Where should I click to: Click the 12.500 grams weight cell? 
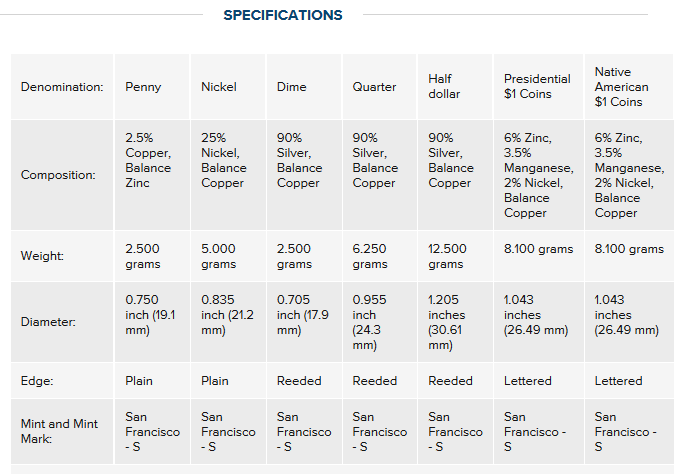[447, 256]
